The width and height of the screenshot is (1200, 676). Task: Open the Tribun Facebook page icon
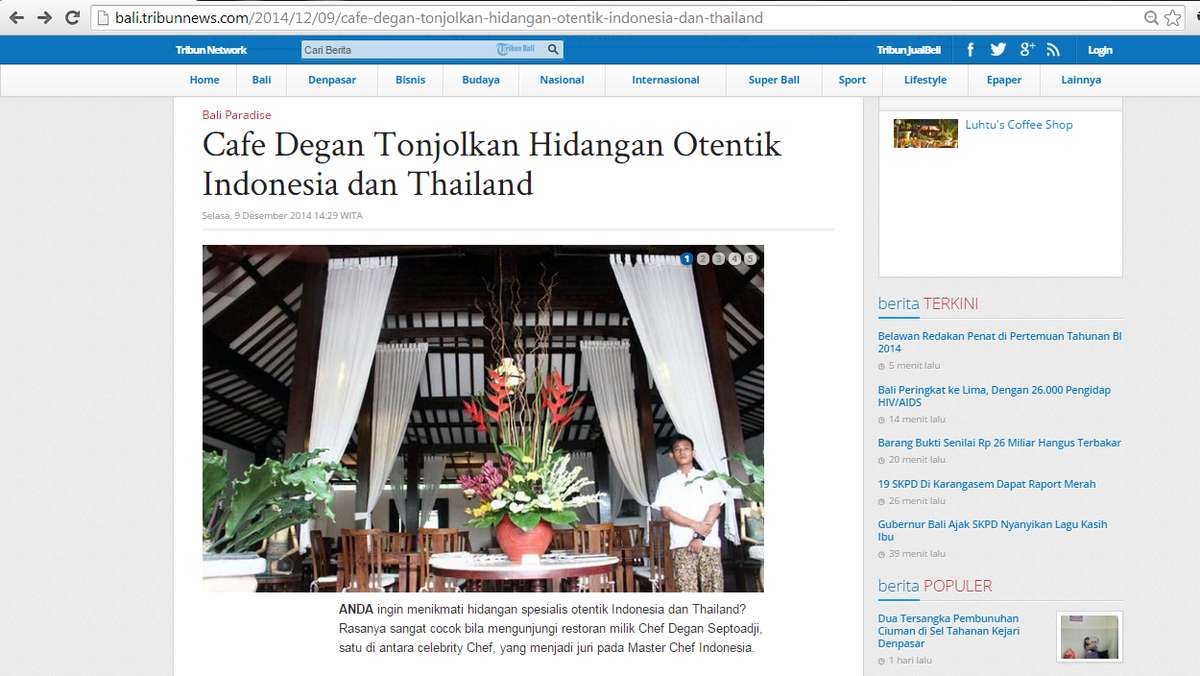[970, 50]
